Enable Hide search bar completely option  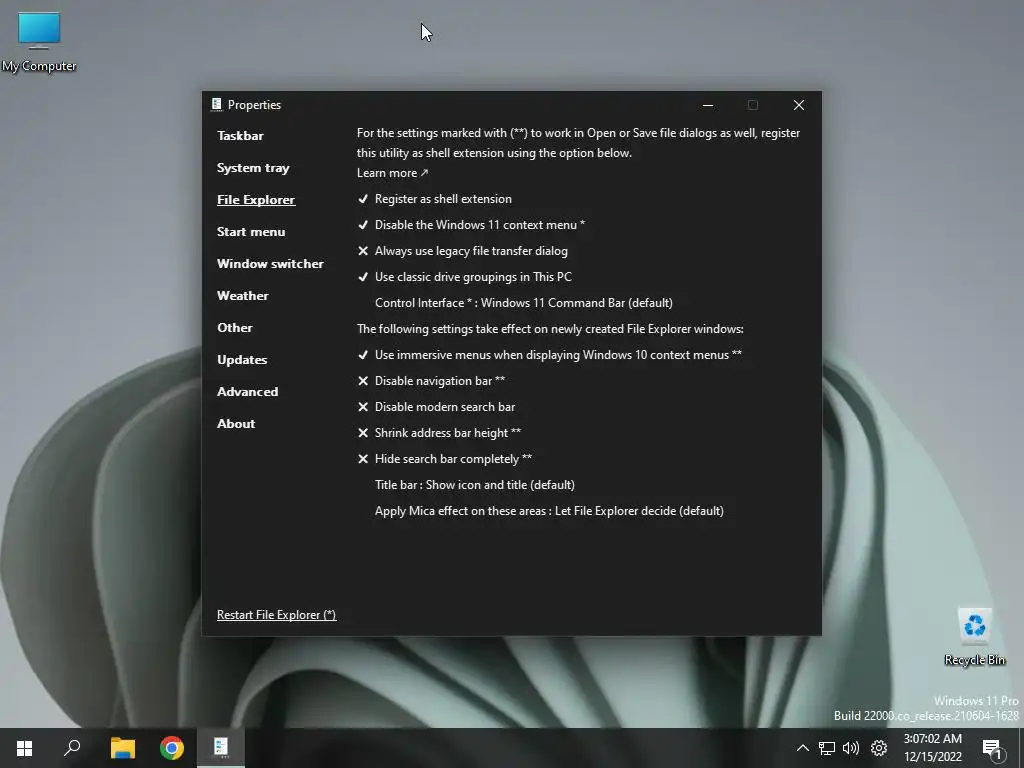(x=444, y=459)
